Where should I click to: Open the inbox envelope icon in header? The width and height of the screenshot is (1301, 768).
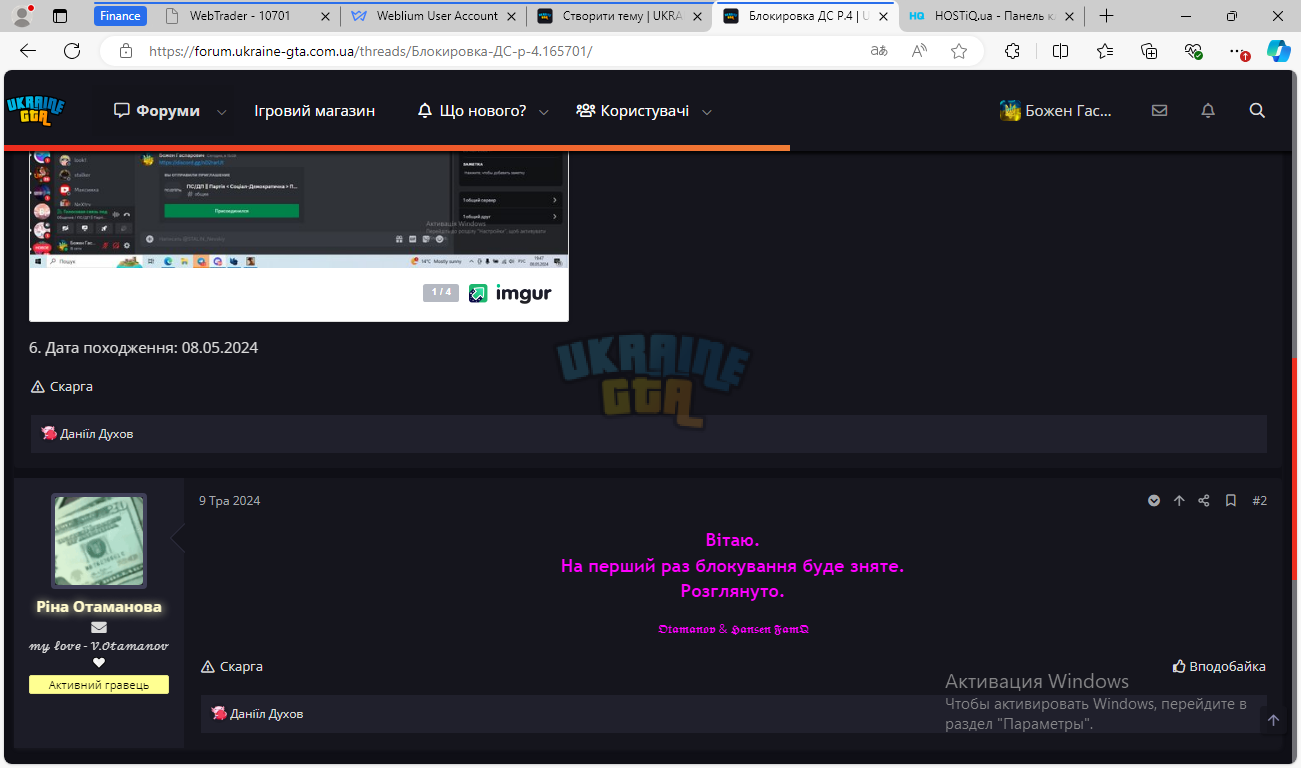coord(1159,111)
